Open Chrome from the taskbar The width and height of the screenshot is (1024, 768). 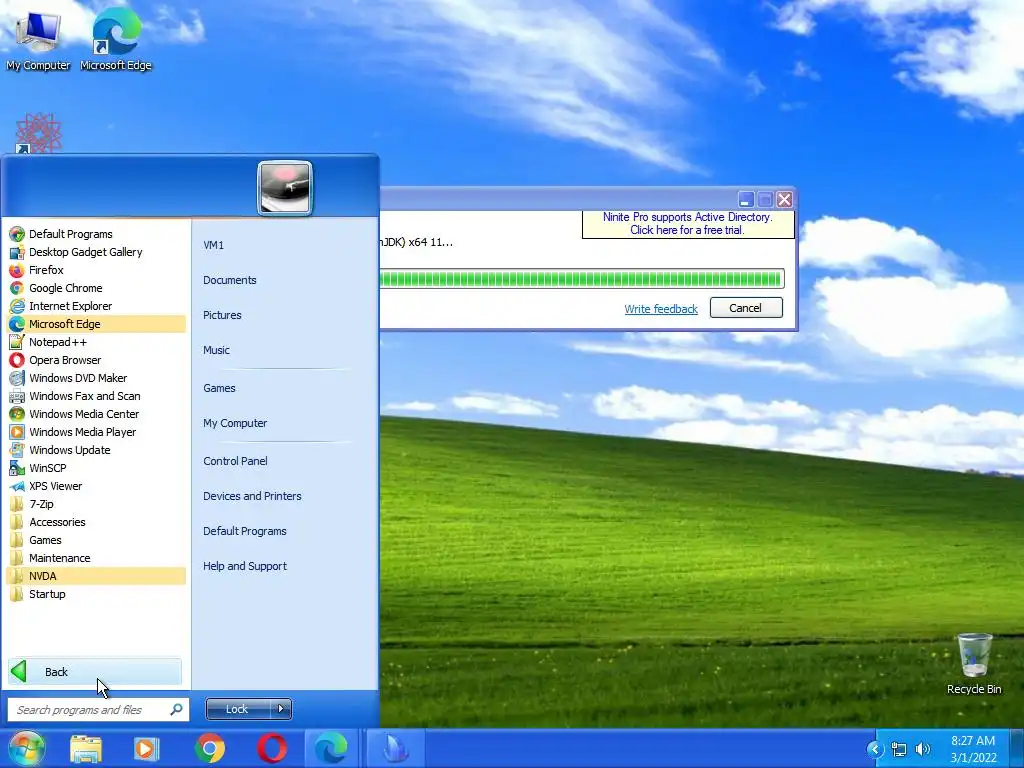[x=210, y=748]
